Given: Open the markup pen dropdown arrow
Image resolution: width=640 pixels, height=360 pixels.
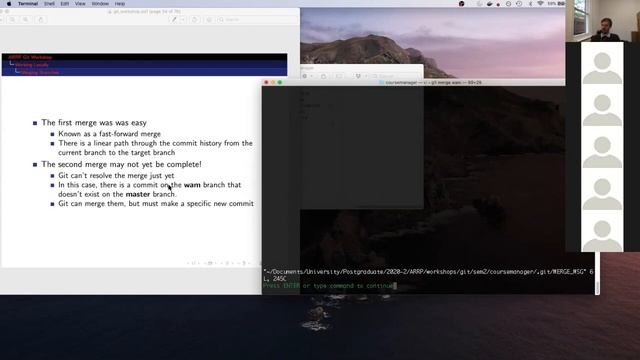Looking at the screenshot, I should [x=182, y=20].
